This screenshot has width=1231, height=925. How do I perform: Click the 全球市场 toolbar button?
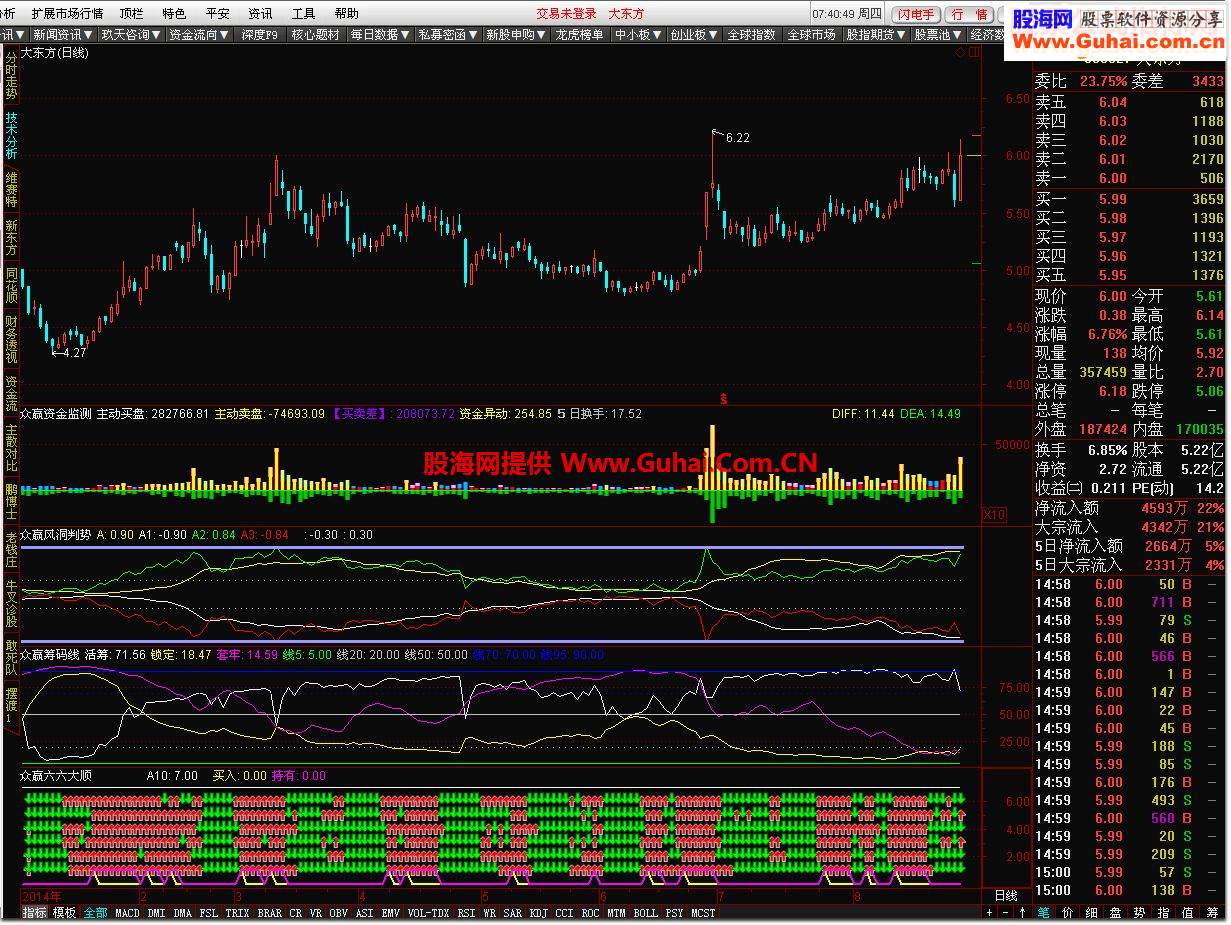click(811, 34)
